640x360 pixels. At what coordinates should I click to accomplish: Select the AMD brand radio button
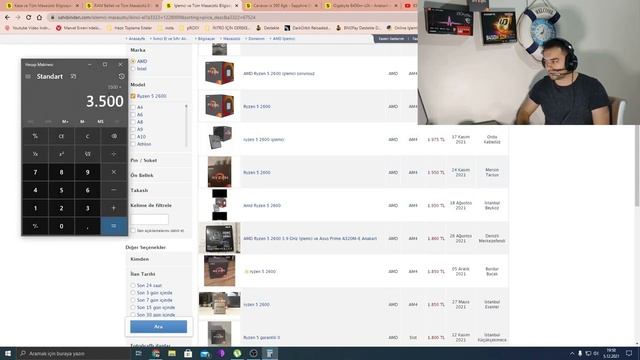click(x=133, y=61)
